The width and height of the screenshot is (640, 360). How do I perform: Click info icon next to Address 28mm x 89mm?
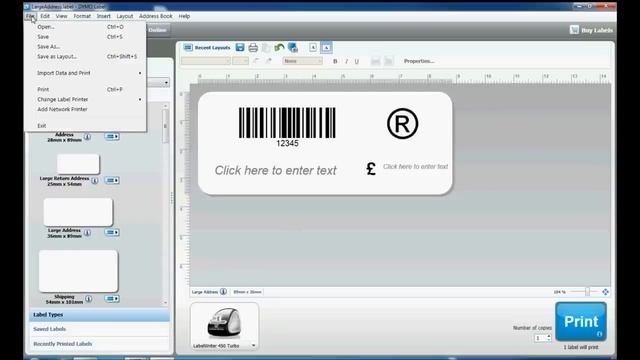point(87,137)
